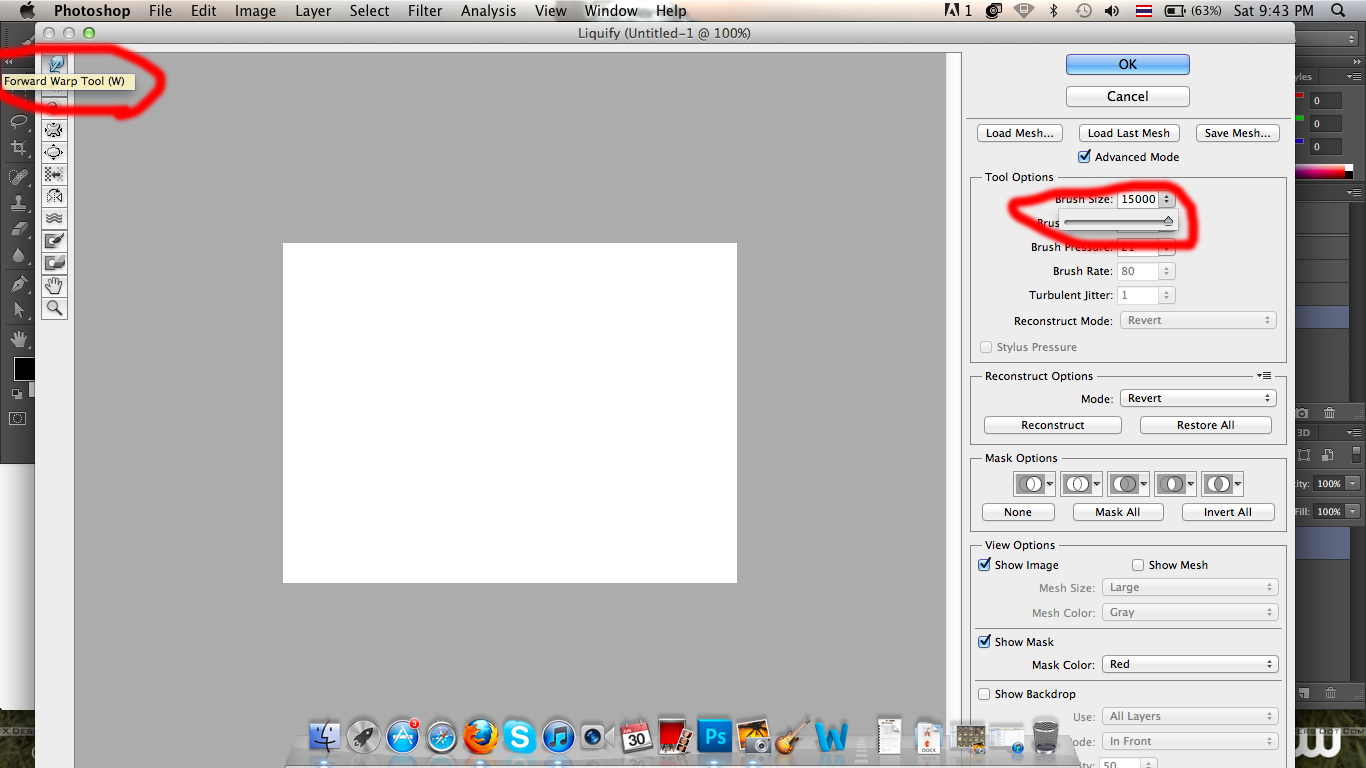Open Mesh Color dropdown
The width and height of the screenshot is (1366, 768).
[x=1189, y=612]
